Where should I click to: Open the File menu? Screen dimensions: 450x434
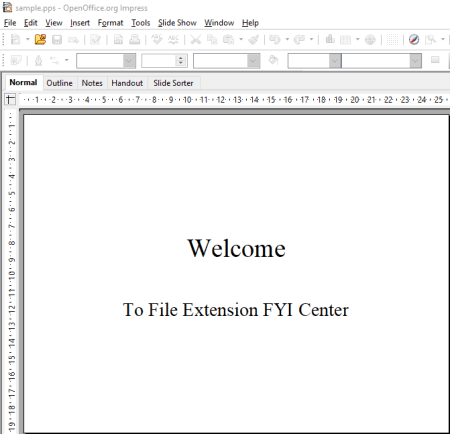(10, 23)
